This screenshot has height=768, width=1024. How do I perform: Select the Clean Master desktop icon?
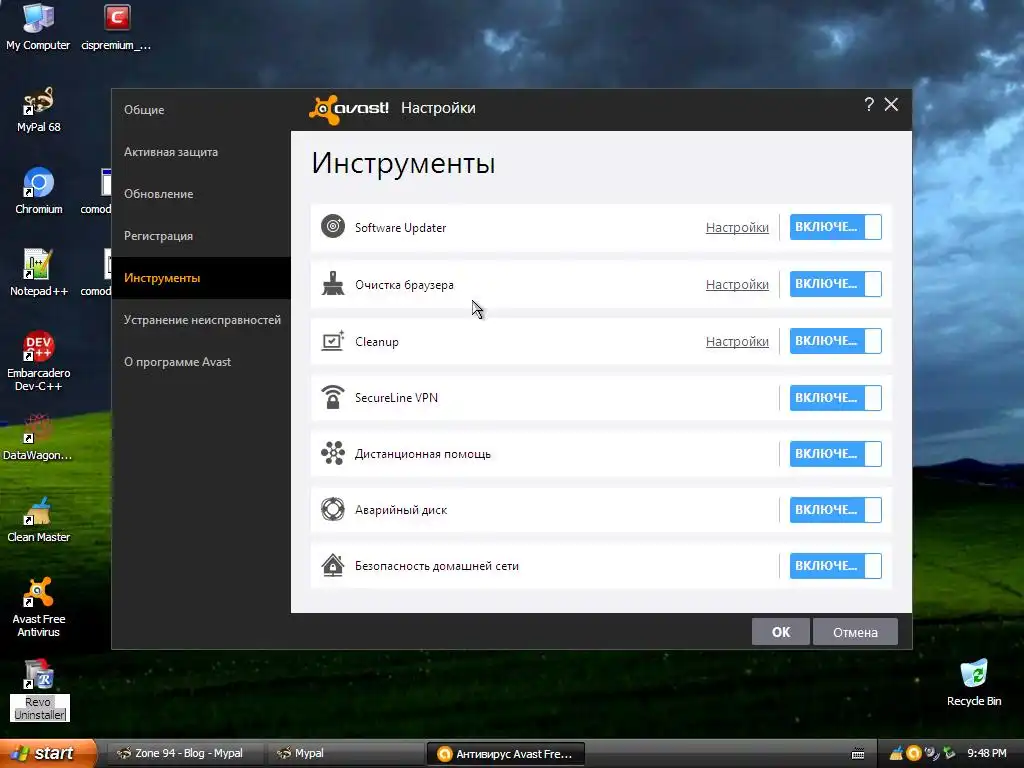[39, 519]
